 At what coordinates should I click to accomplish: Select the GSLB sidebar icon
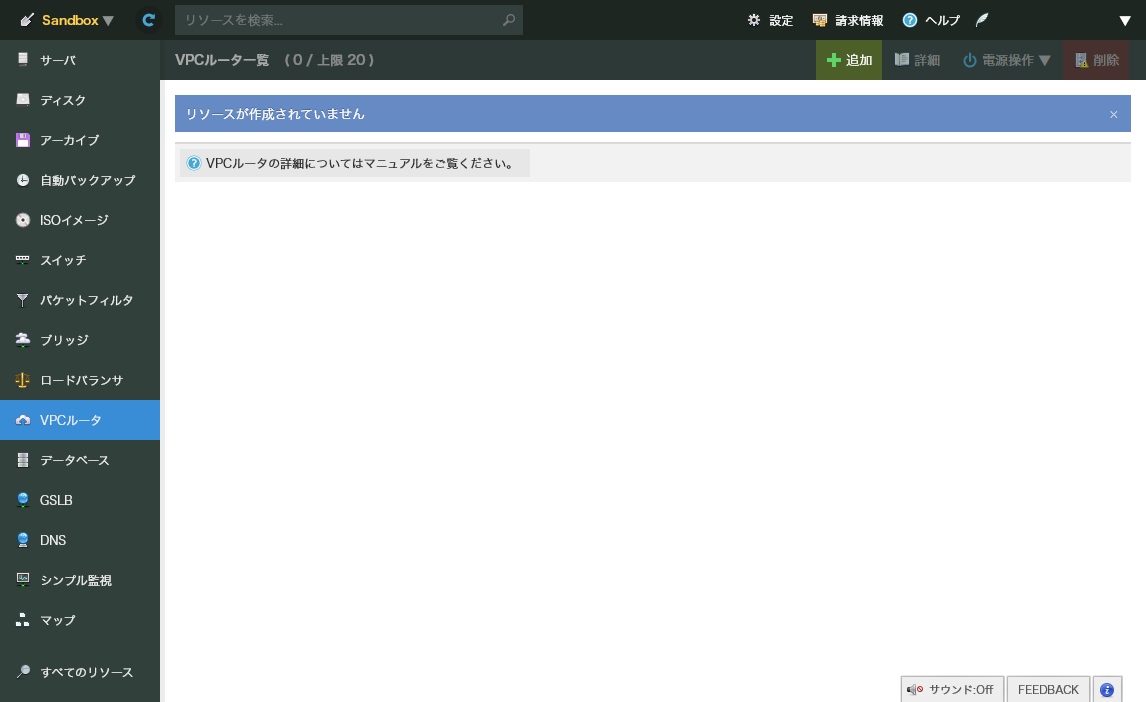(22, 500)
